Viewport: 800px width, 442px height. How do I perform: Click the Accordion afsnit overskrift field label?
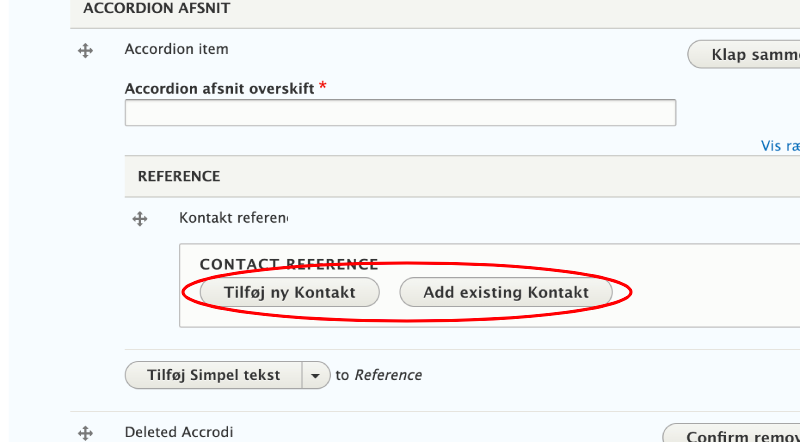(220, 88)
